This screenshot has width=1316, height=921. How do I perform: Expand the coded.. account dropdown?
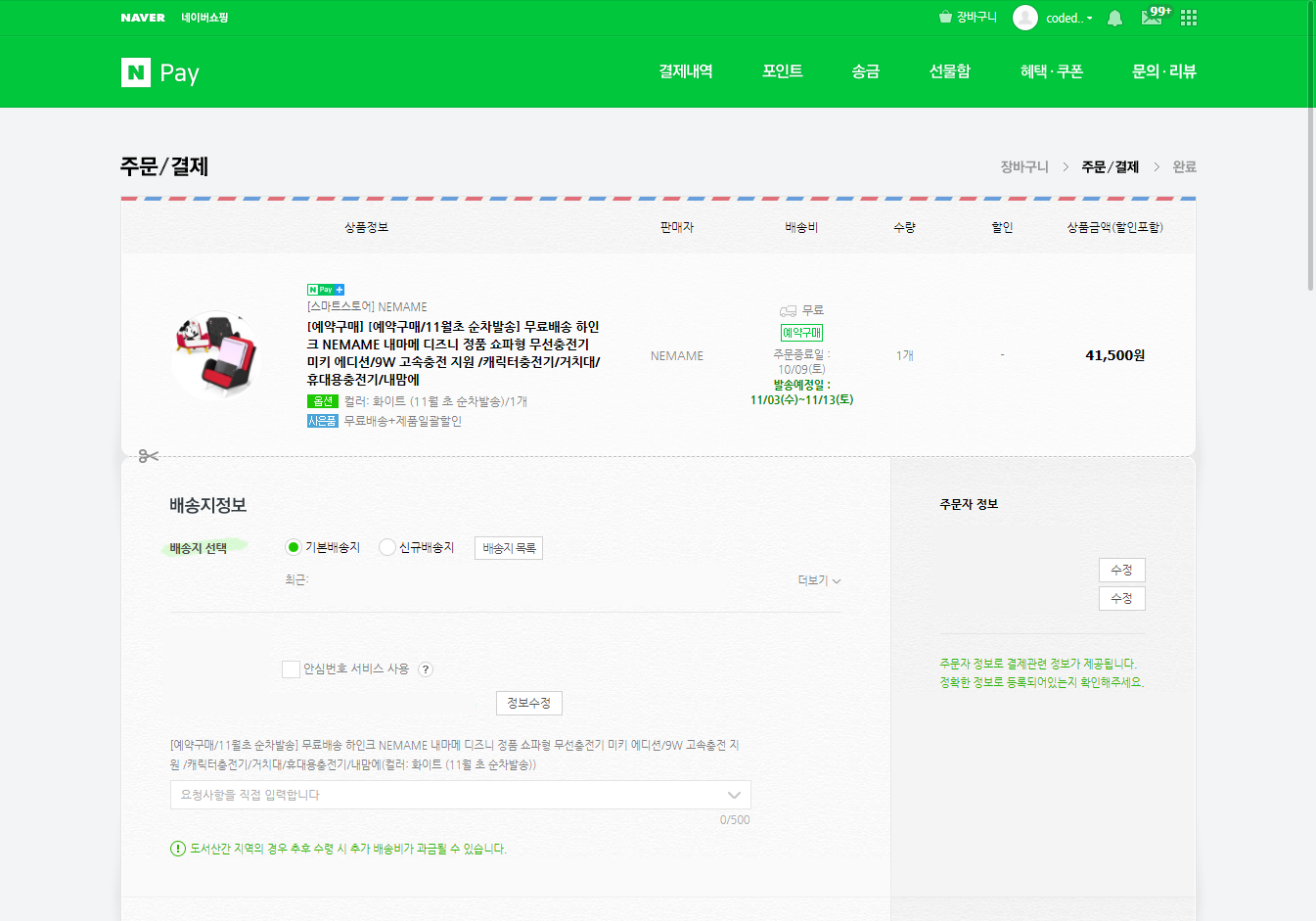point(1069,18)
